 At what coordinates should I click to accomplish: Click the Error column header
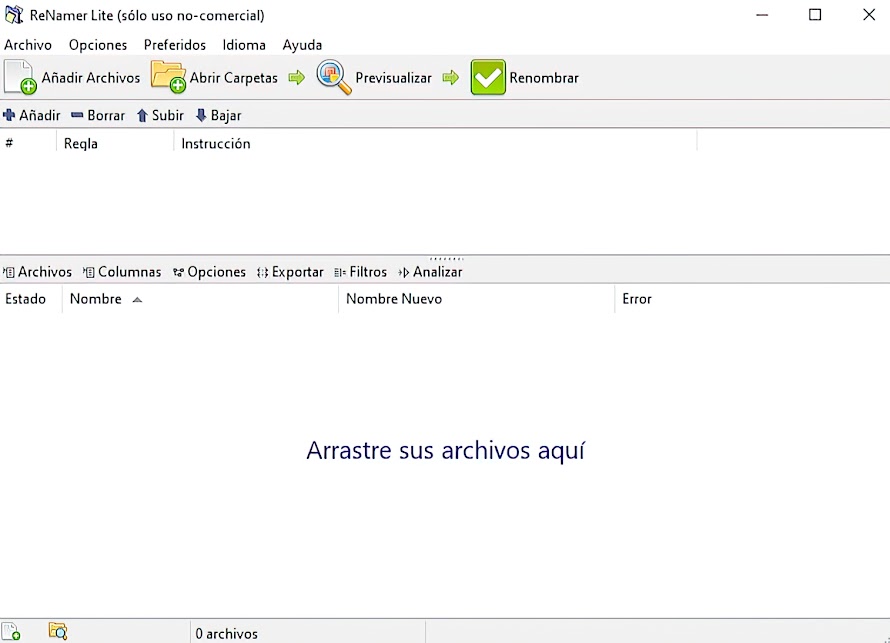pos(752,299)
